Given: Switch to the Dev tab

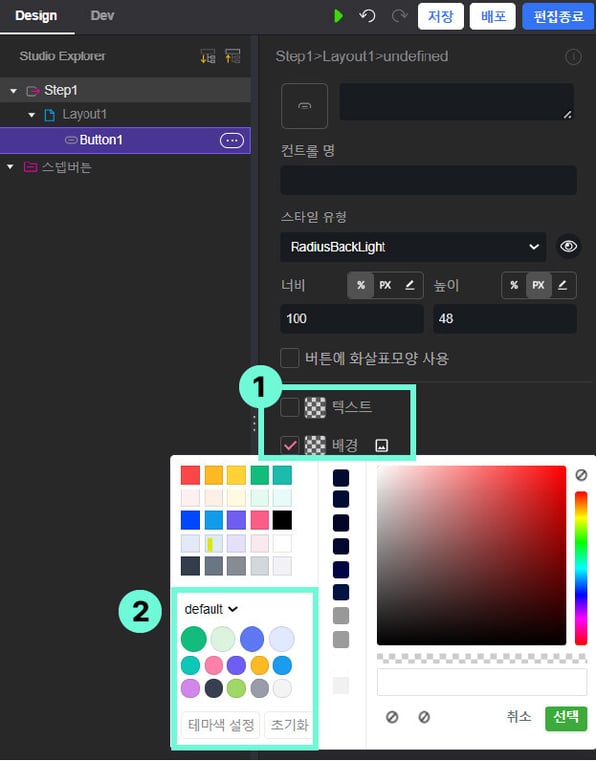Looking at the screenshot, I should (102, 16).
